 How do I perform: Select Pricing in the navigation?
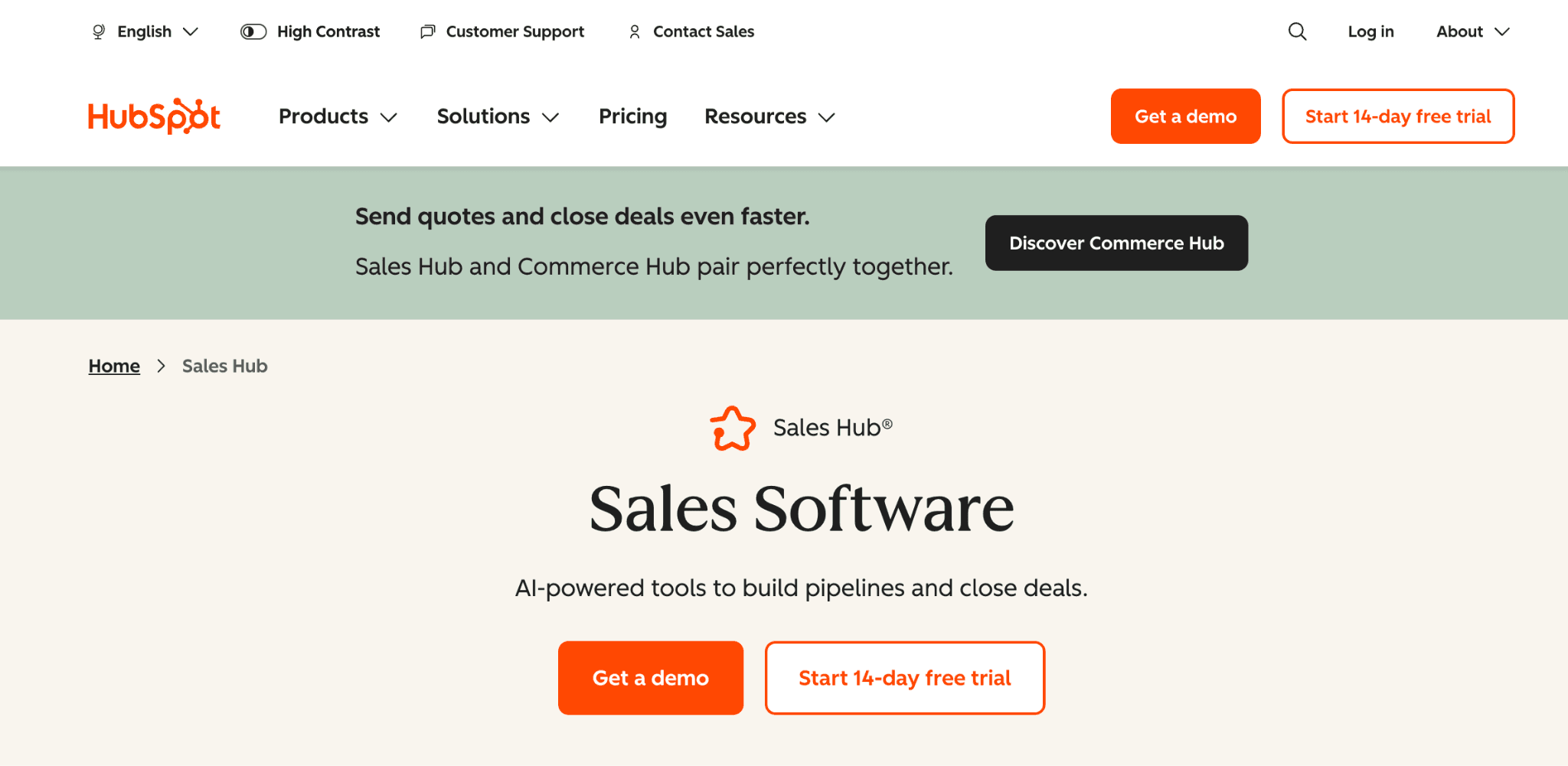632,116
